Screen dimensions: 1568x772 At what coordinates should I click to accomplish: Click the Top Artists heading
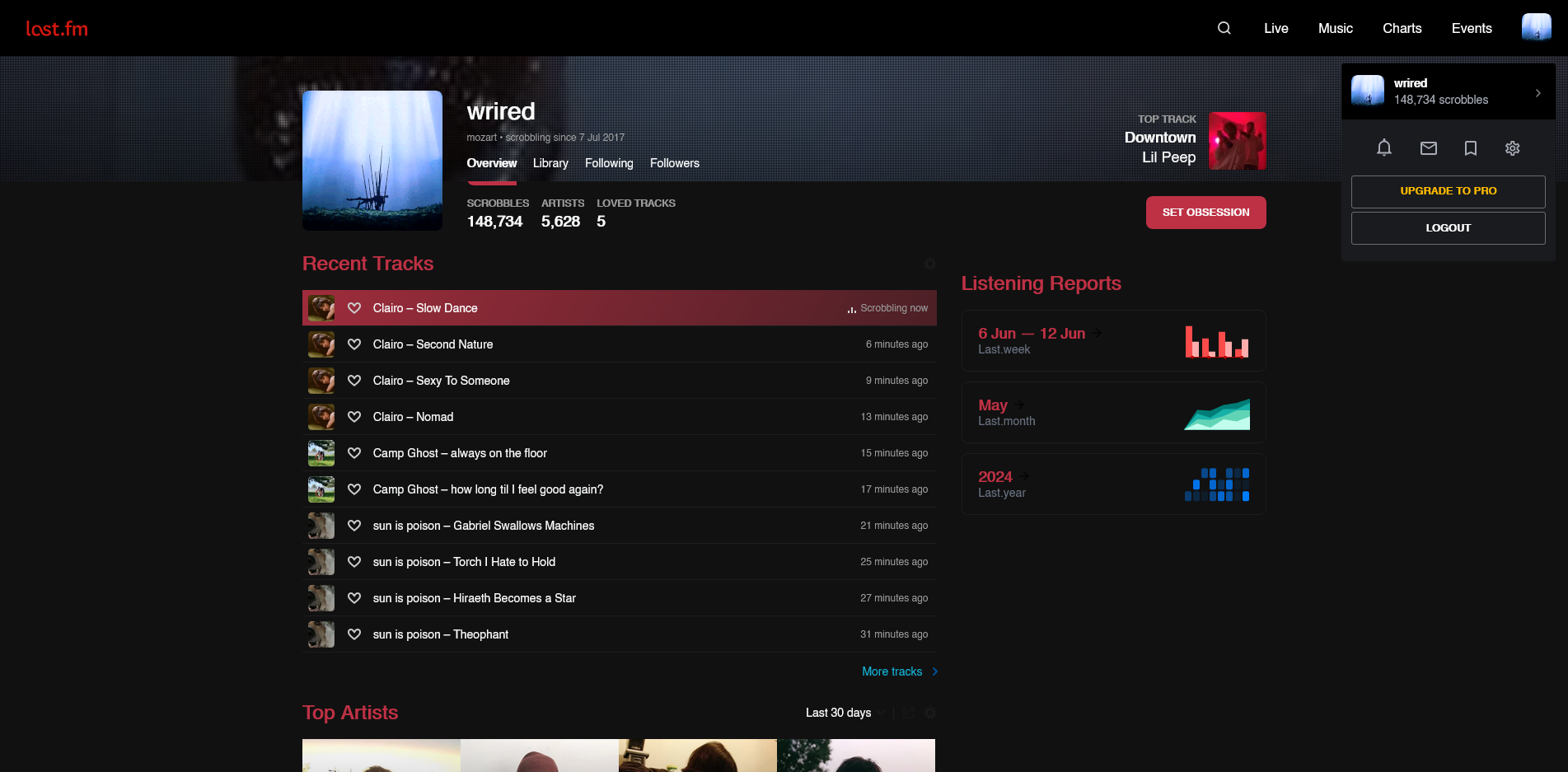[x=350, y=713]
